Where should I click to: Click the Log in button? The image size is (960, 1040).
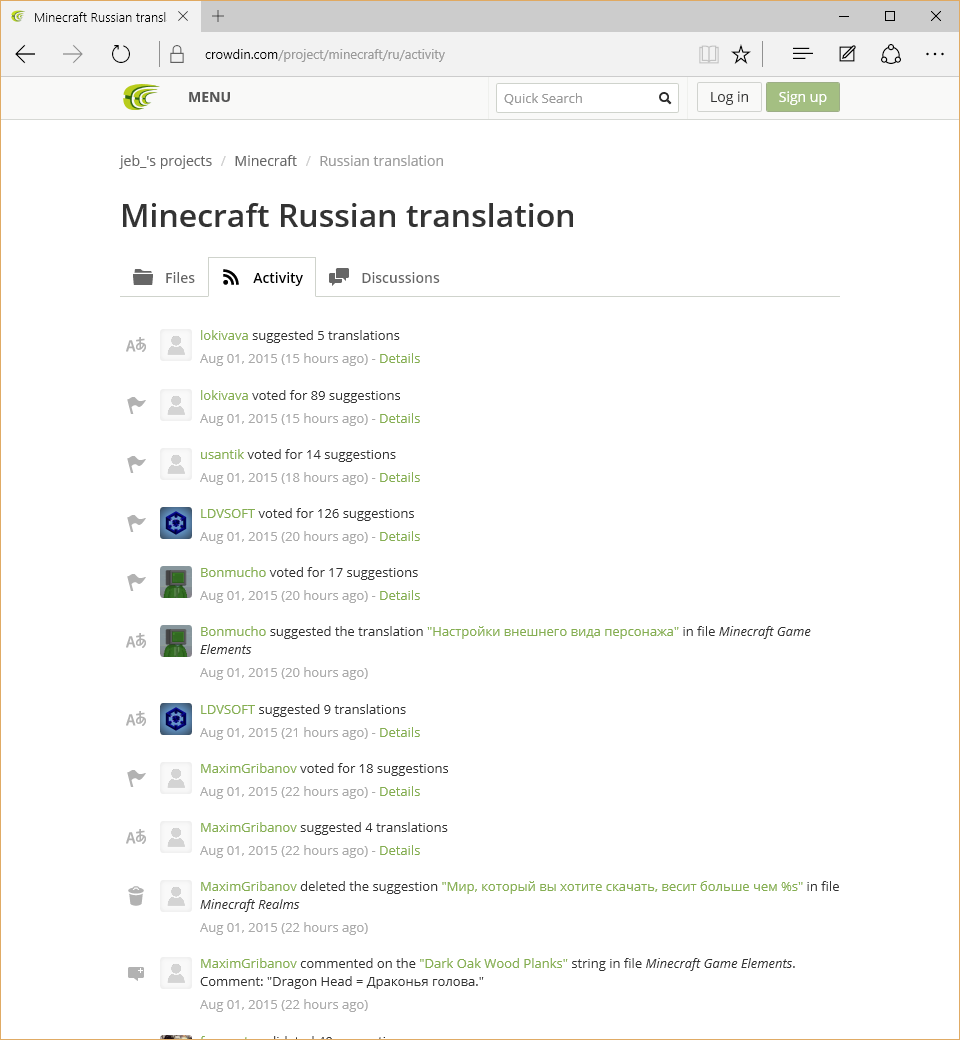click(x=729, y=97)
